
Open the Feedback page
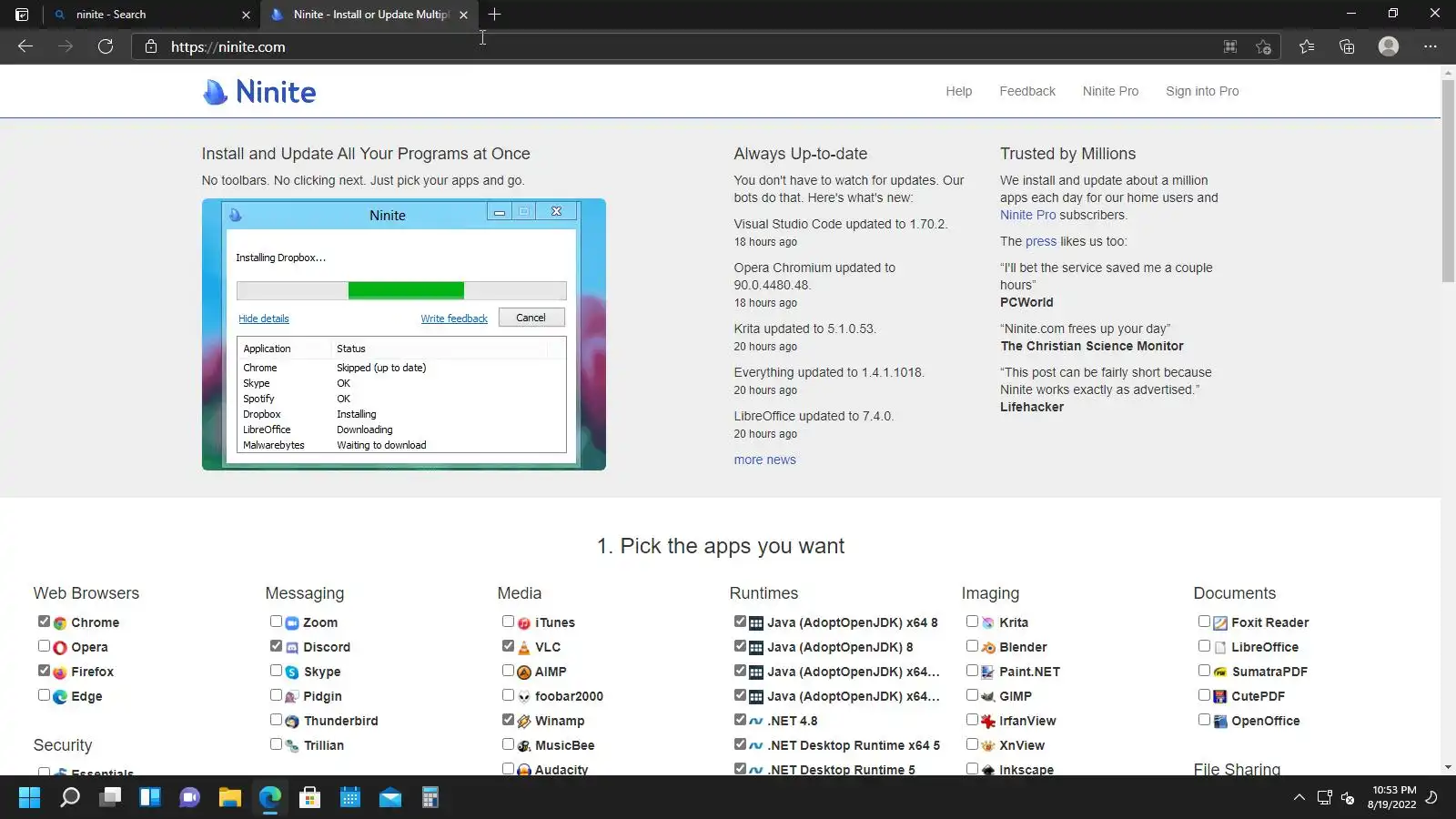point(1027,92)
